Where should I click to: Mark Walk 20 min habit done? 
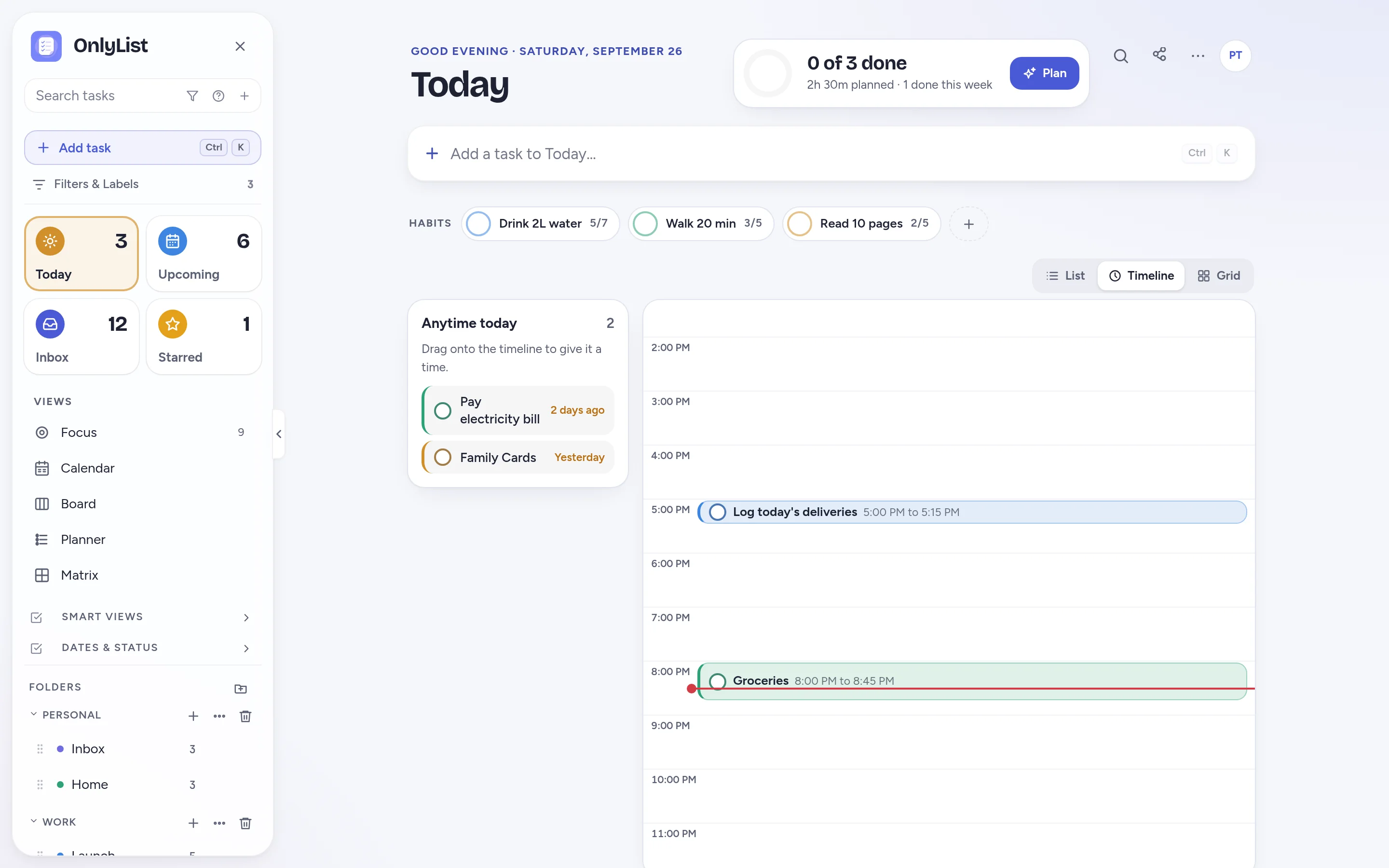(645, 224)
